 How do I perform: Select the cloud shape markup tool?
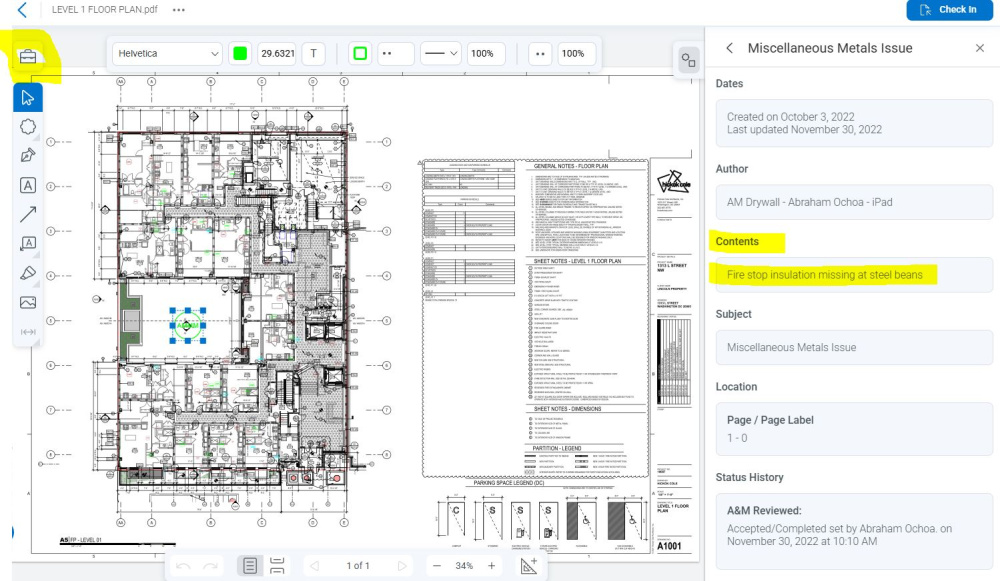(27, 126)
